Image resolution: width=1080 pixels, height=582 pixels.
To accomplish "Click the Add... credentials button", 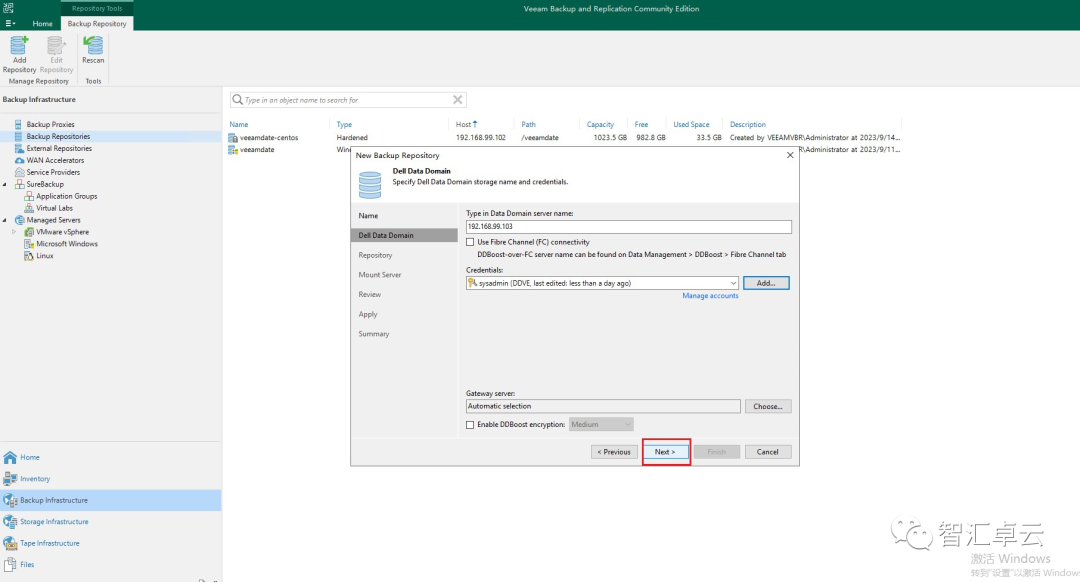I will [x=766, y=283].
